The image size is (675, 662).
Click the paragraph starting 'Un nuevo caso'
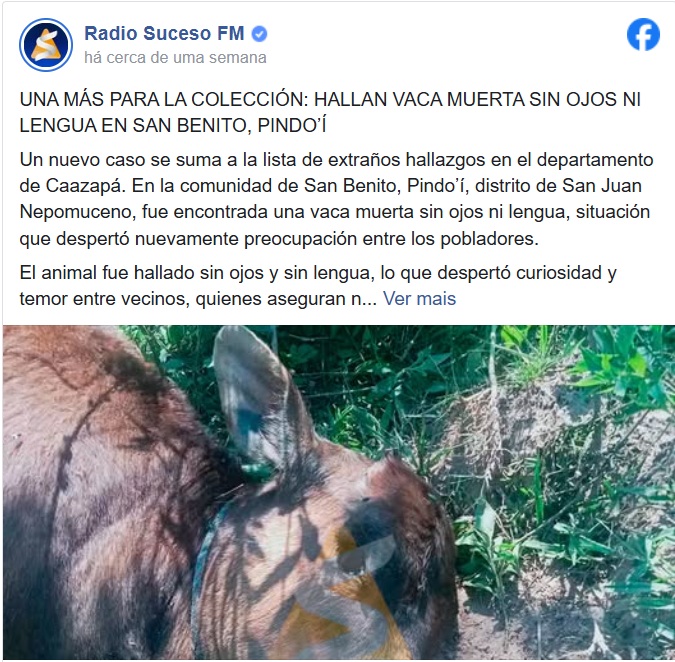(337, 199)
